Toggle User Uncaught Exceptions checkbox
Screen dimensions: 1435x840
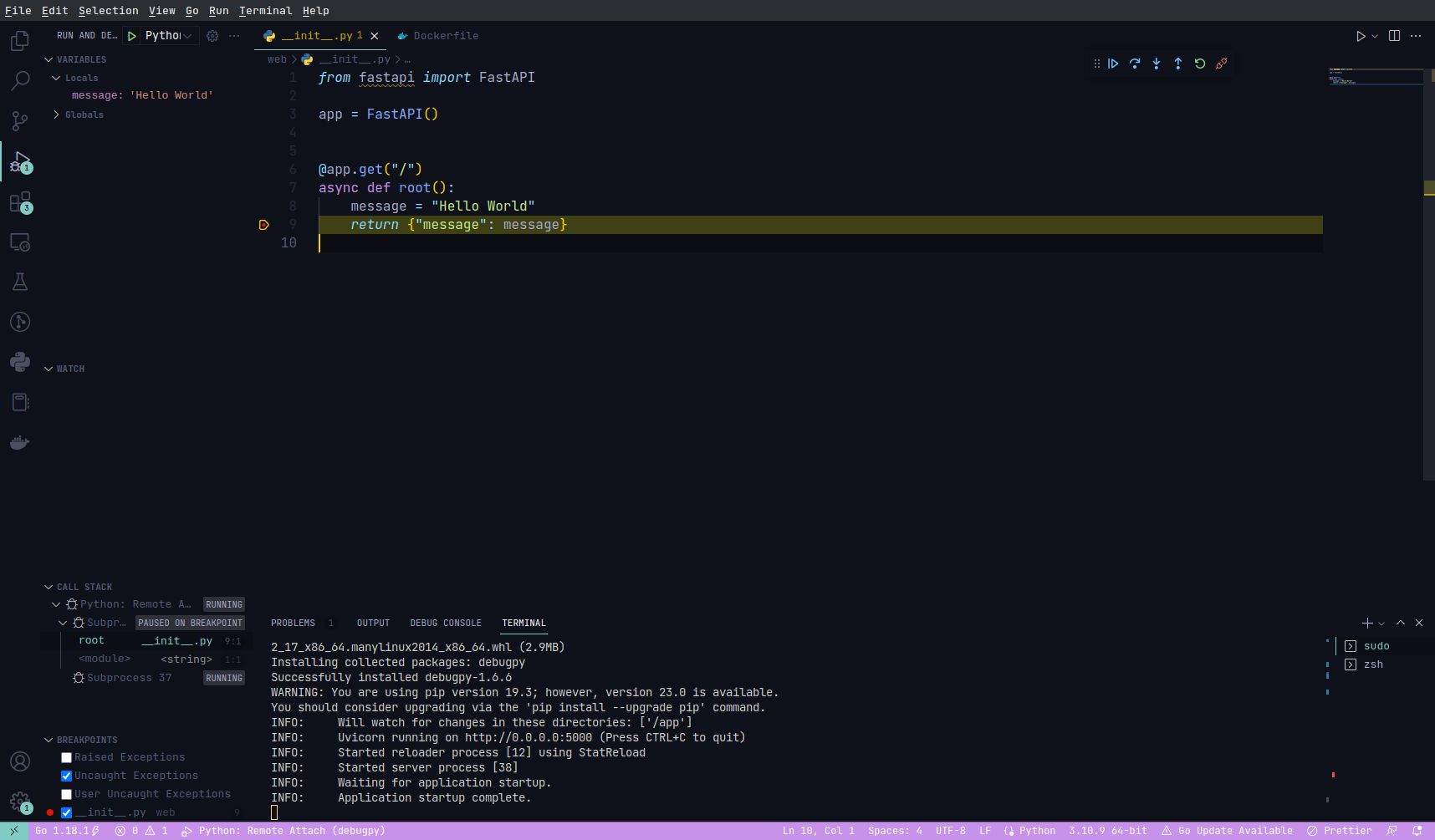pyautogui.click(x=67, y=795)
